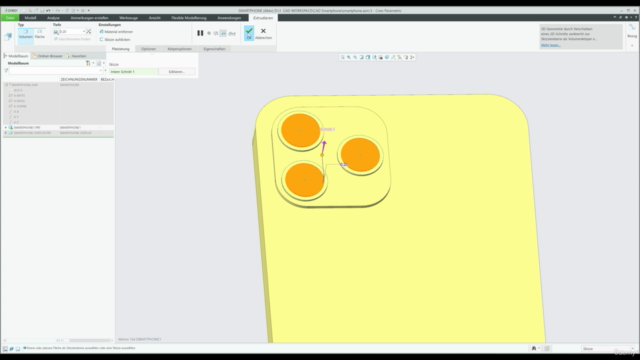Screen dimensions: 640x360
Task: Open the view manager icon
Action: 380,58
